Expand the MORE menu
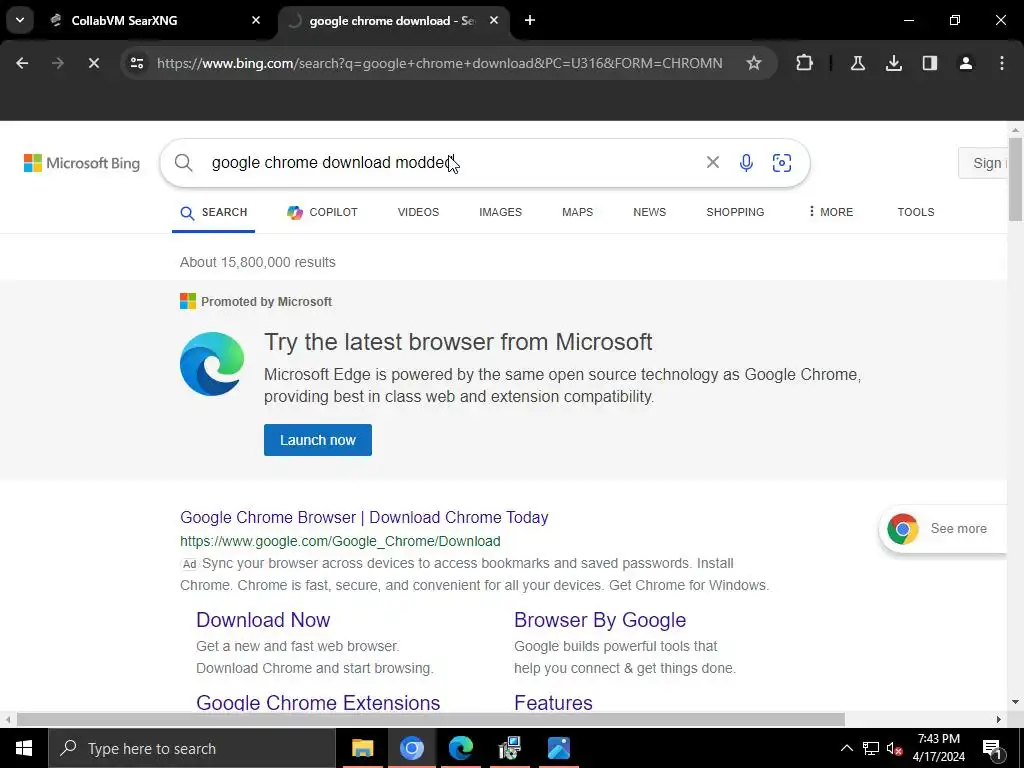 point(831,212)
